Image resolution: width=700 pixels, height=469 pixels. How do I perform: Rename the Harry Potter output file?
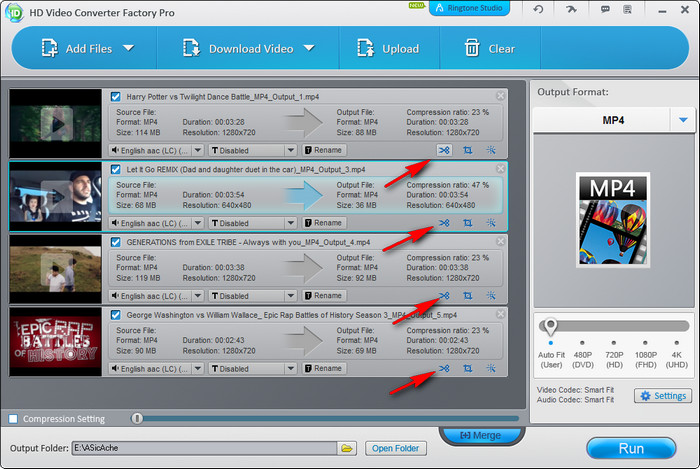coord(324,150)
